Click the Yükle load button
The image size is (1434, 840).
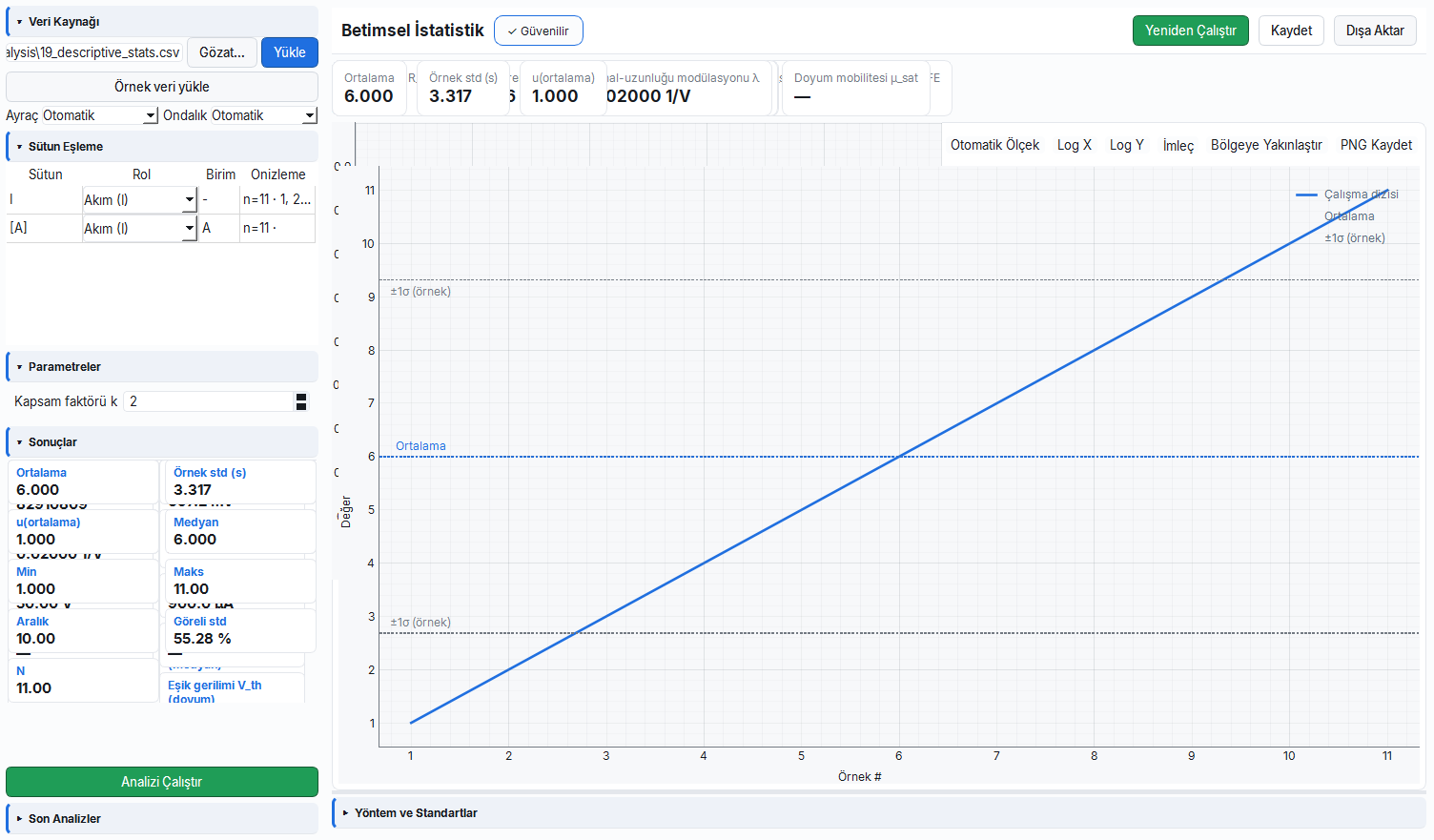coord(290,52)
